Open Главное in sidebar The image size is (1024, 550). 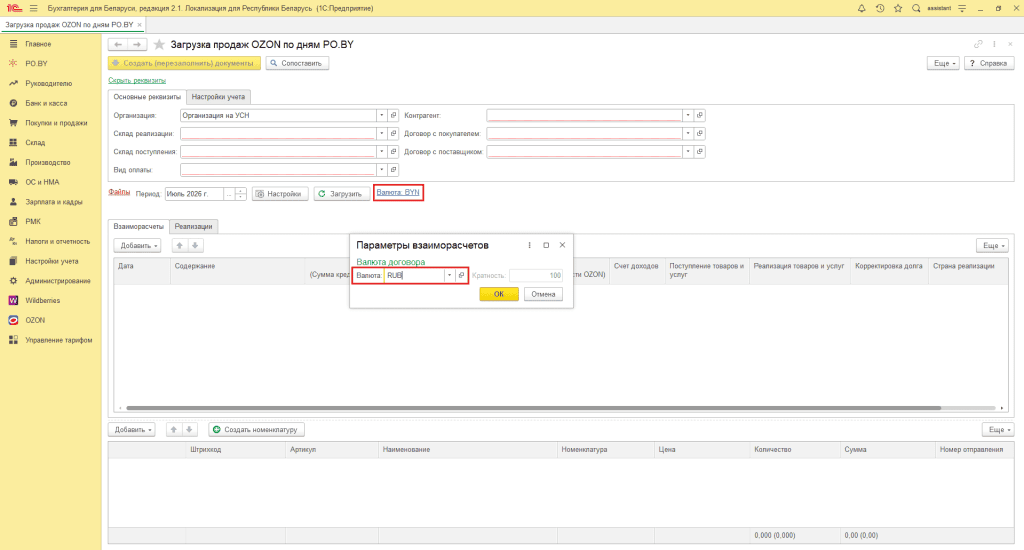(38, 44)
